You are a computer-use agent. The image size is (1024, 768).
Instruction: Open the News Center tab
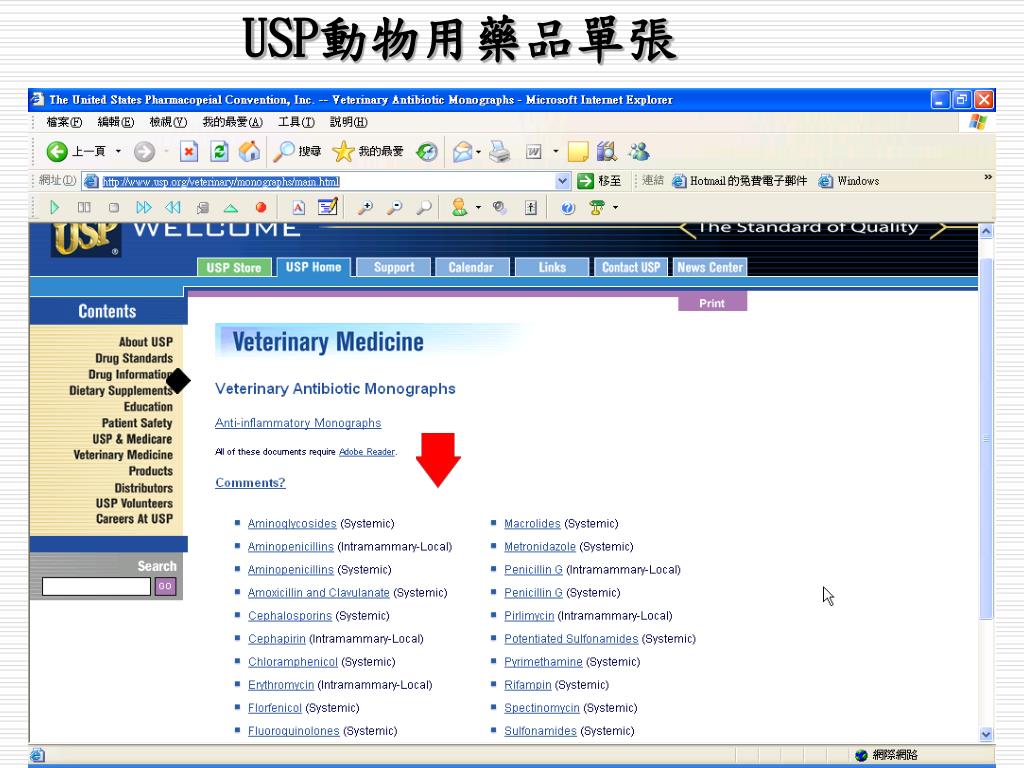[710, 267]
